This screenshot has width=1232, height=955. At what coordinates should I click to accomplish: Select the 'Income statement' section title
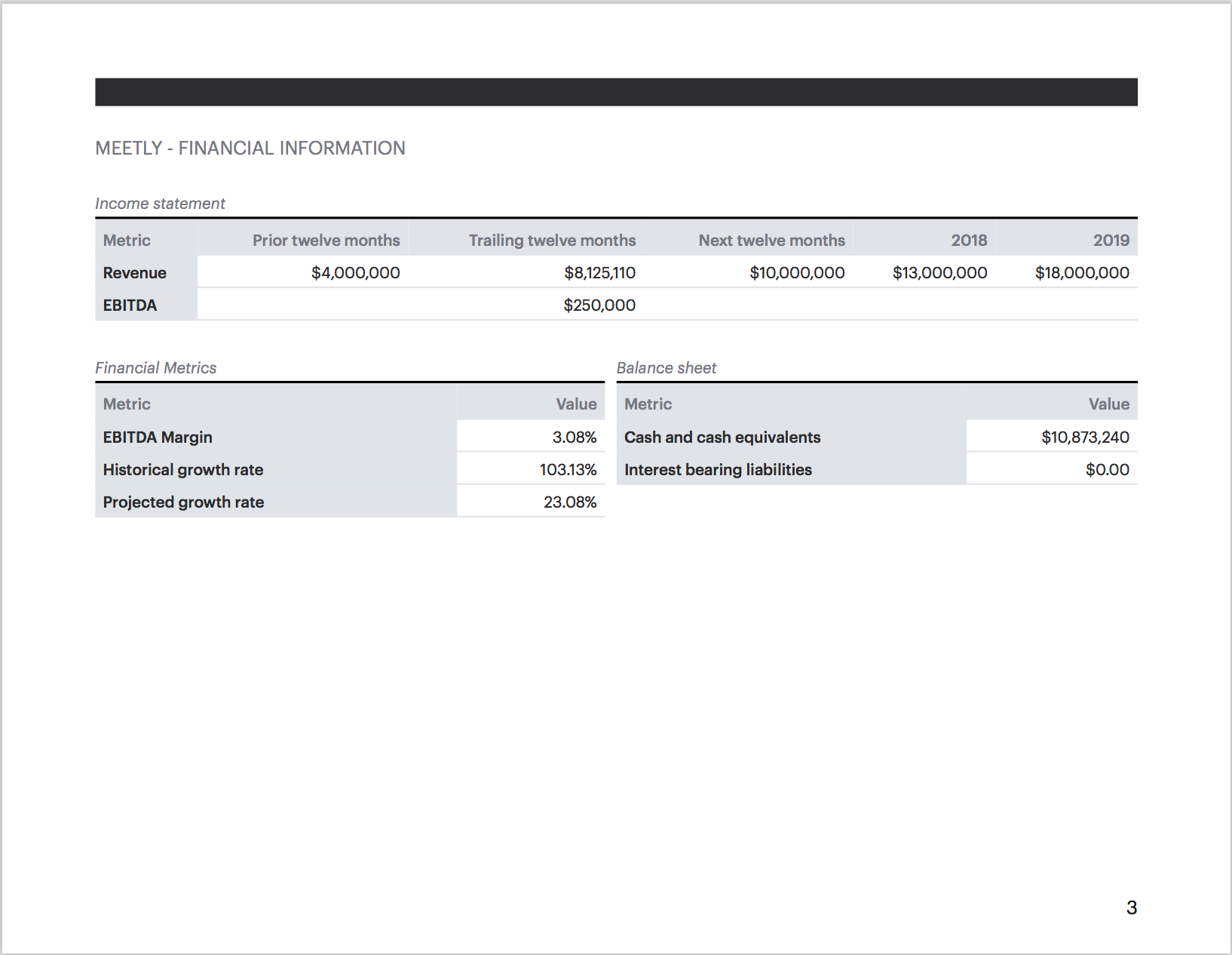point(160,204)
